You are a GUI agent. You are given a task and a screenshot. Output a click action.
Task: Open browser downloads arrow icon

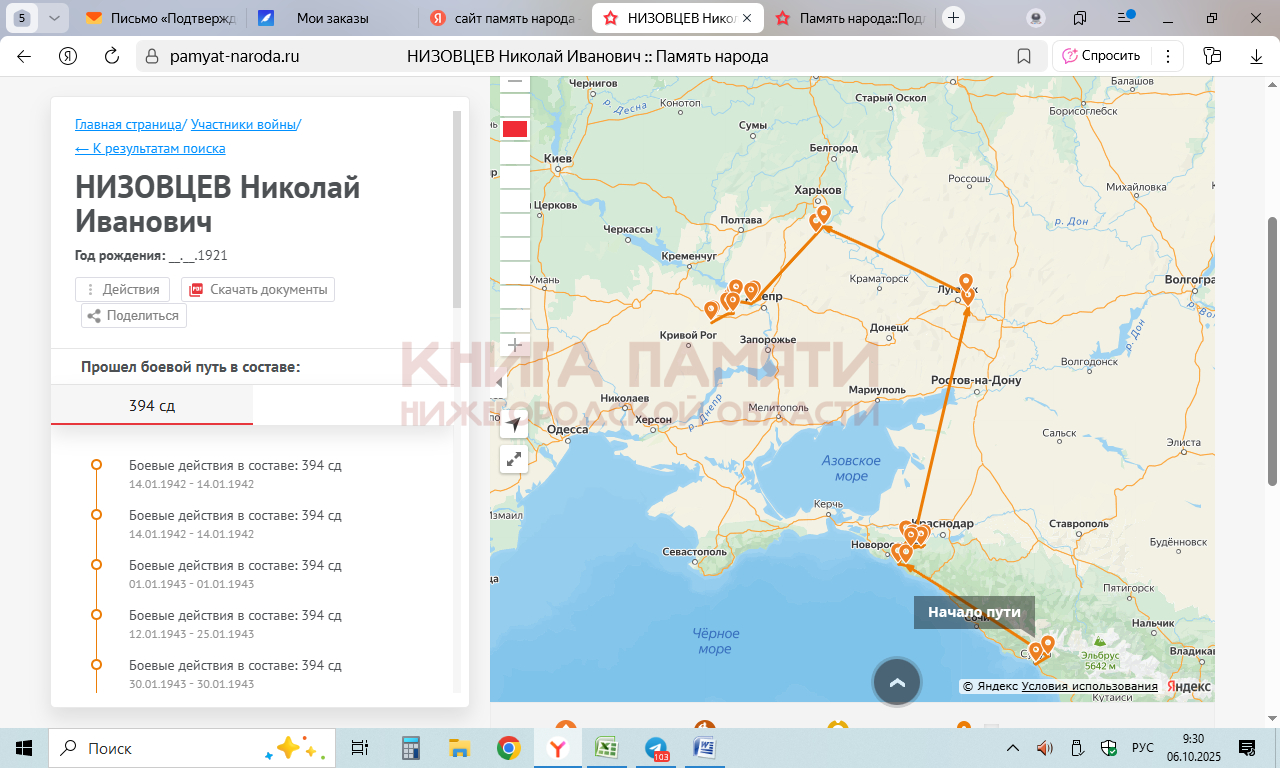(x=1257, y=56)
